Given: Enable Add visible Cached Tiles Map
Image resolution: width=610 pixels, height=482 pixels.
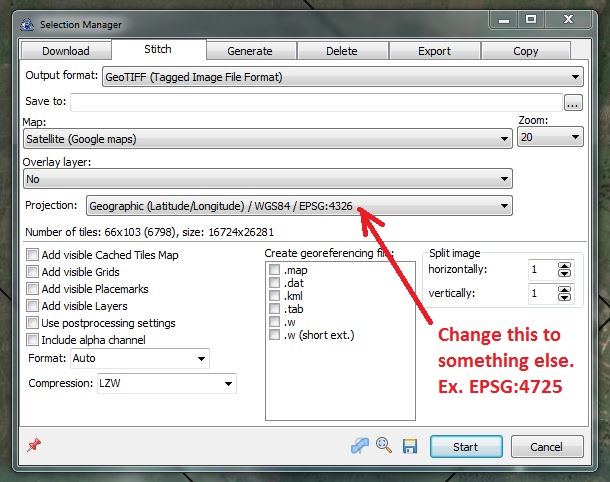Looking at the screenshot, I should (x=34, y=255).
